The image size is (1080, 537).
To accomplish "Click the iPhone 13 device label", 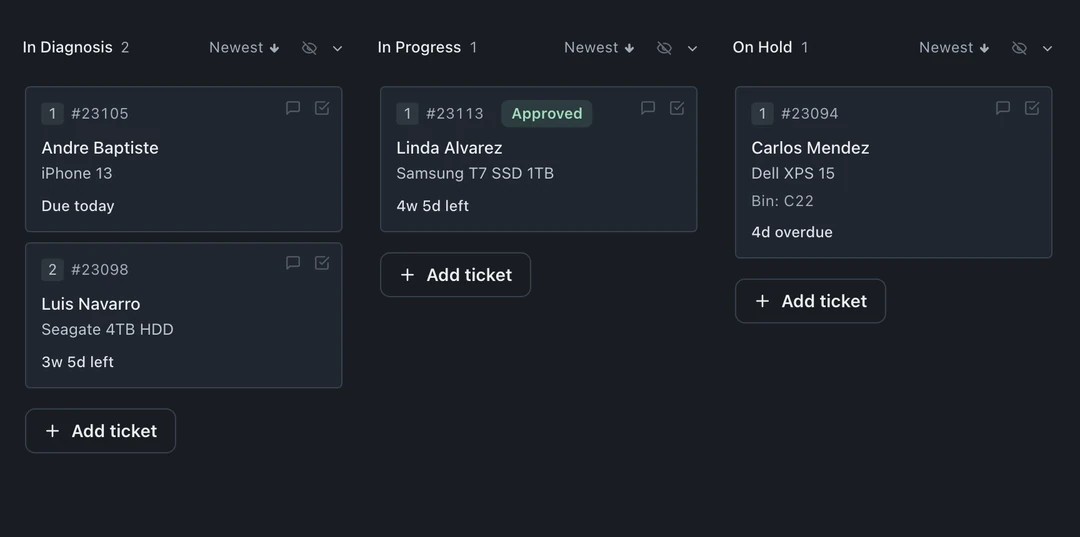I will [76, 173].
